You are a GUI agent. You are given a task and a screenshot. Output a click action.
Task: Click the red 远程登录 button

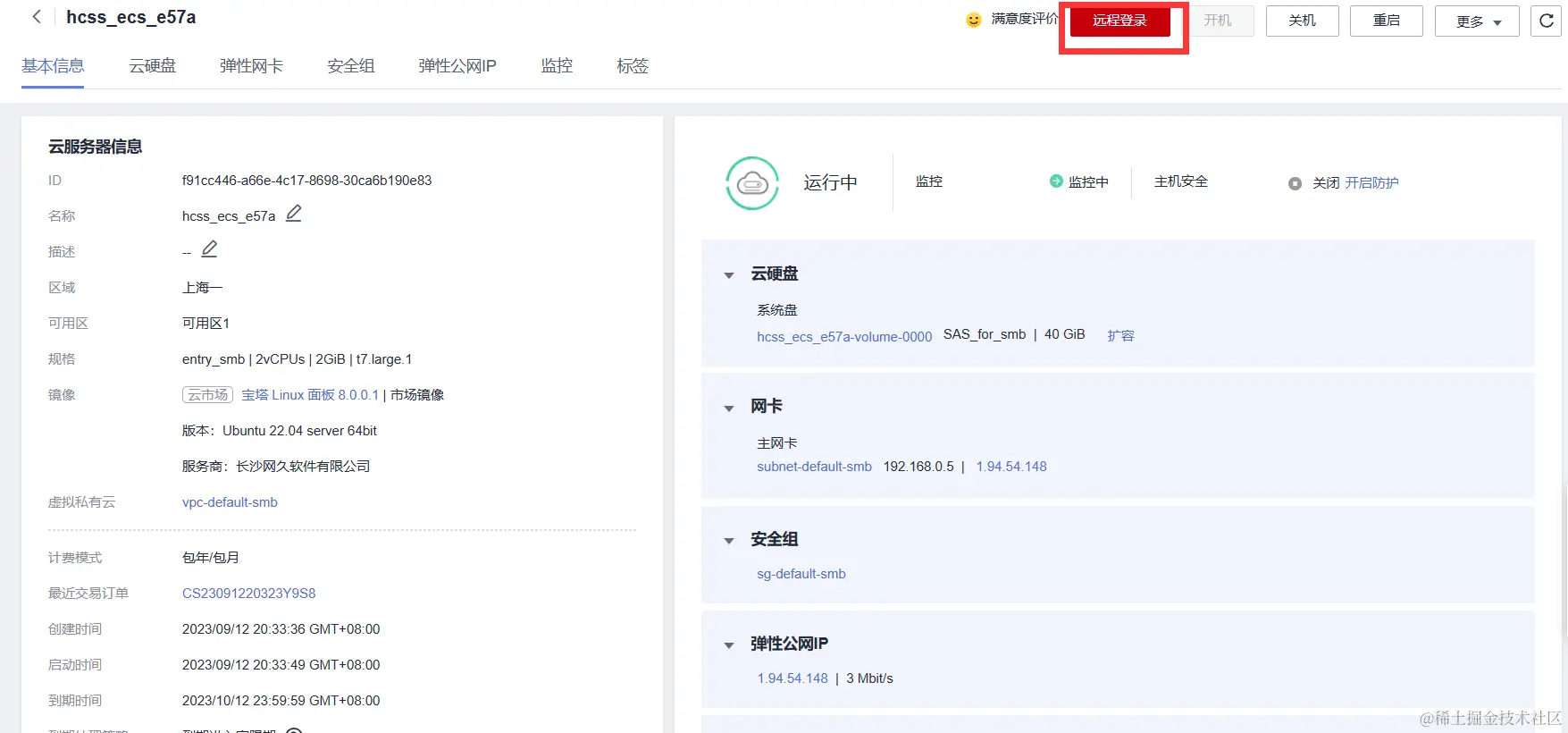pos(1119,21)
